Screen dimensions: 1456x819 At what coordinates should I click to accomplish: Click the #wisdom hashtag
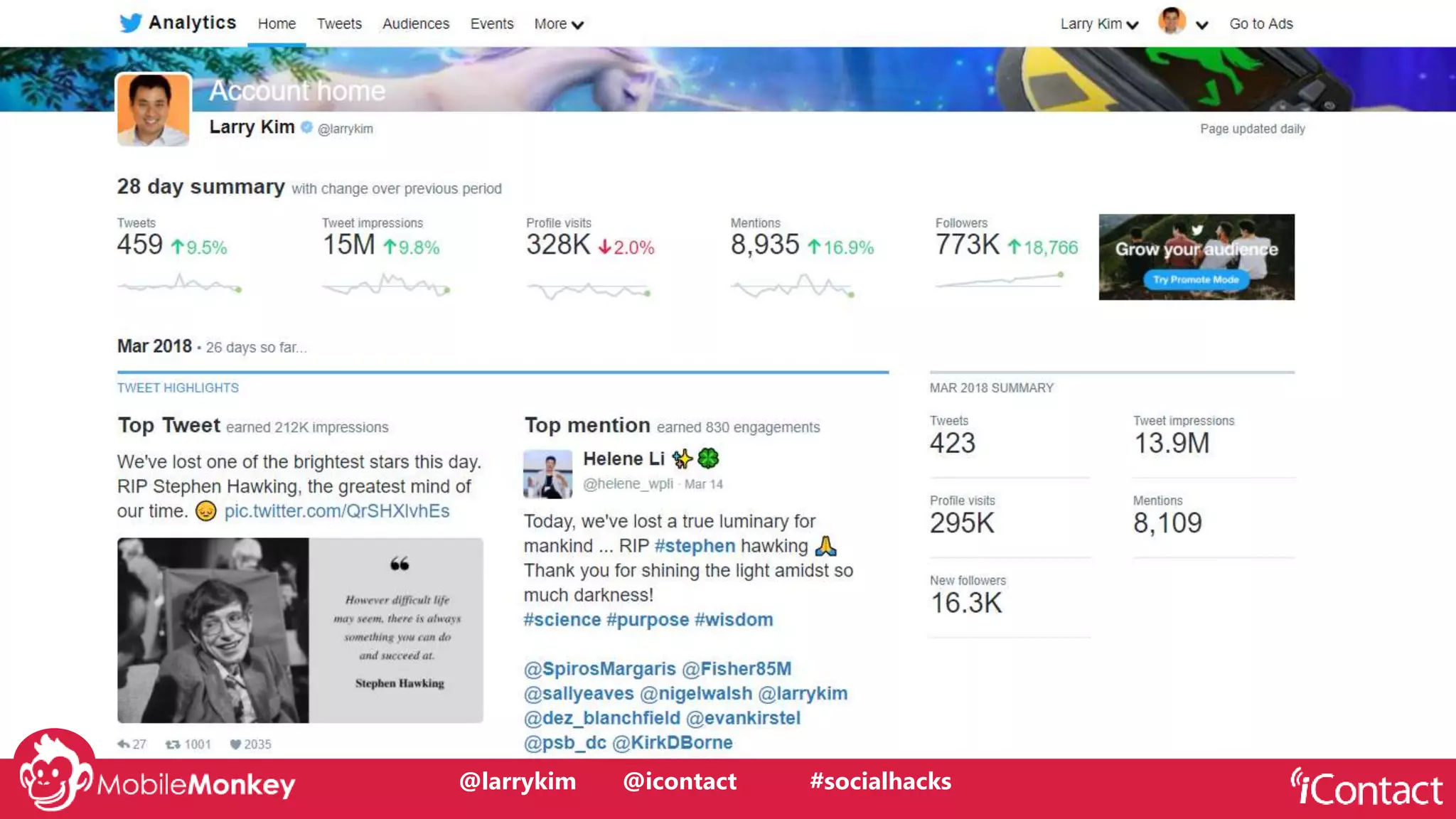pos(734,620)
